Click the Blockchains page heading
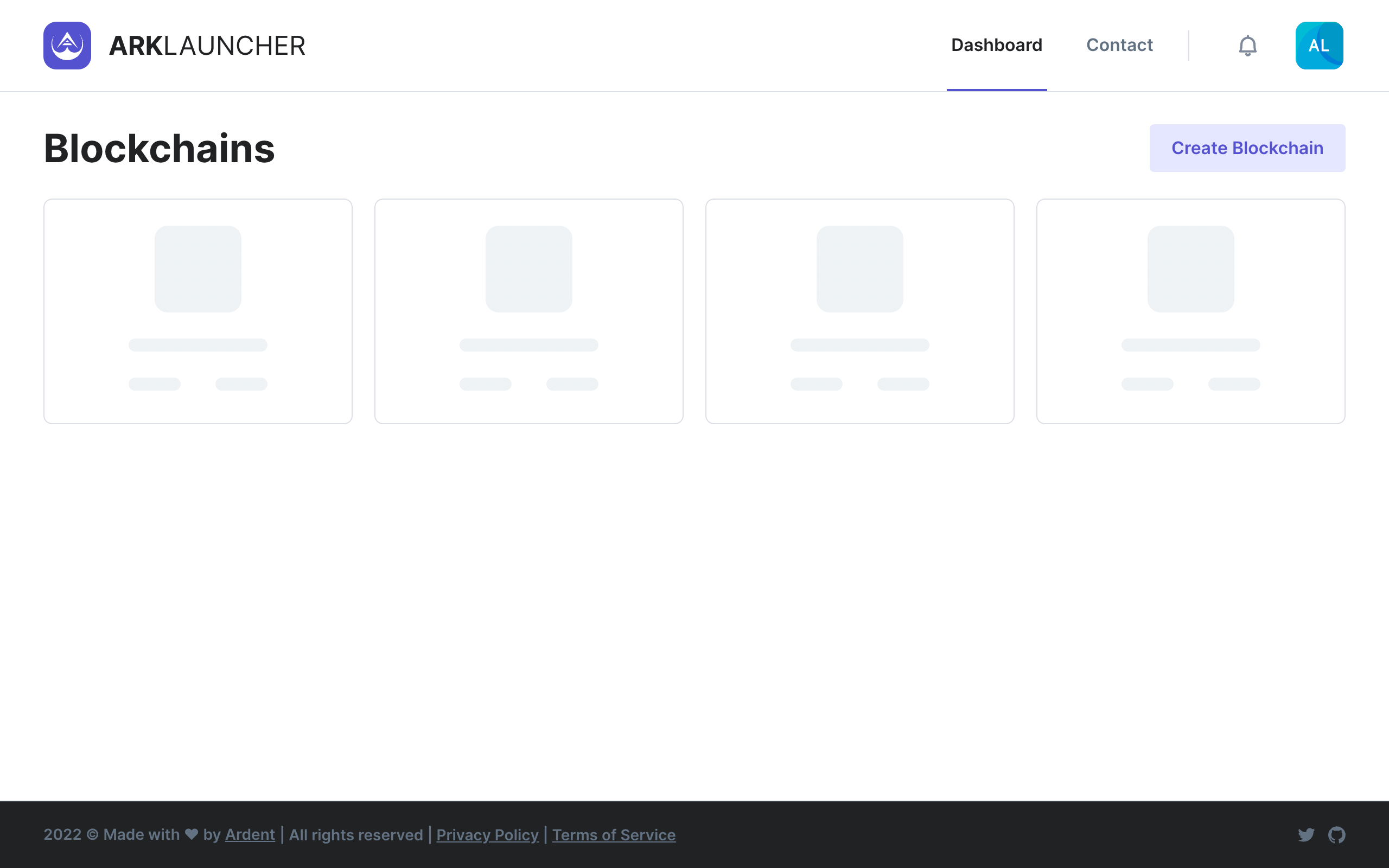This screenshot has width=1389, height=868. tap(159, 149)
